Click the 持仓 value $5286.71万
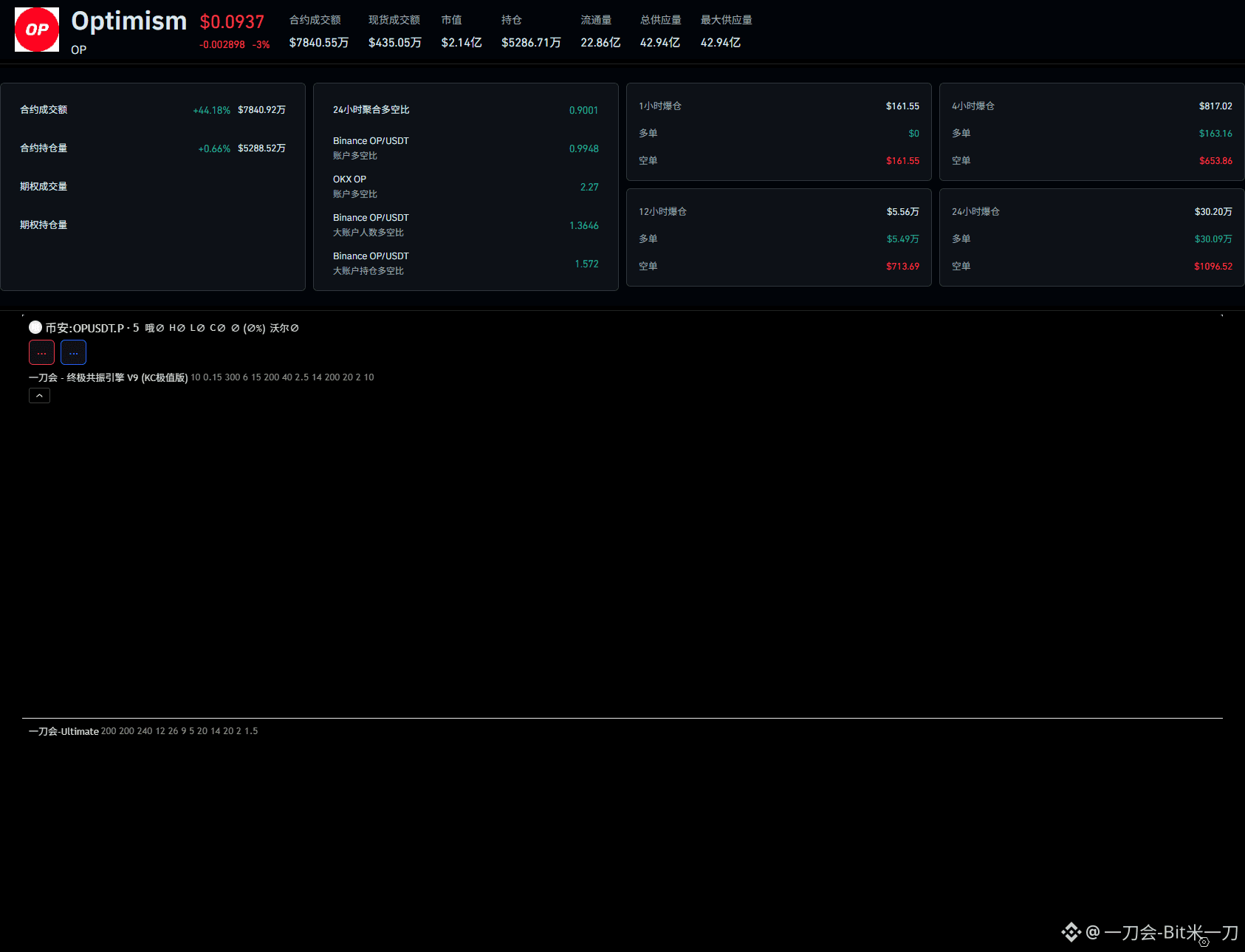Screen dimensions: 1245x952 coord(531,43)
